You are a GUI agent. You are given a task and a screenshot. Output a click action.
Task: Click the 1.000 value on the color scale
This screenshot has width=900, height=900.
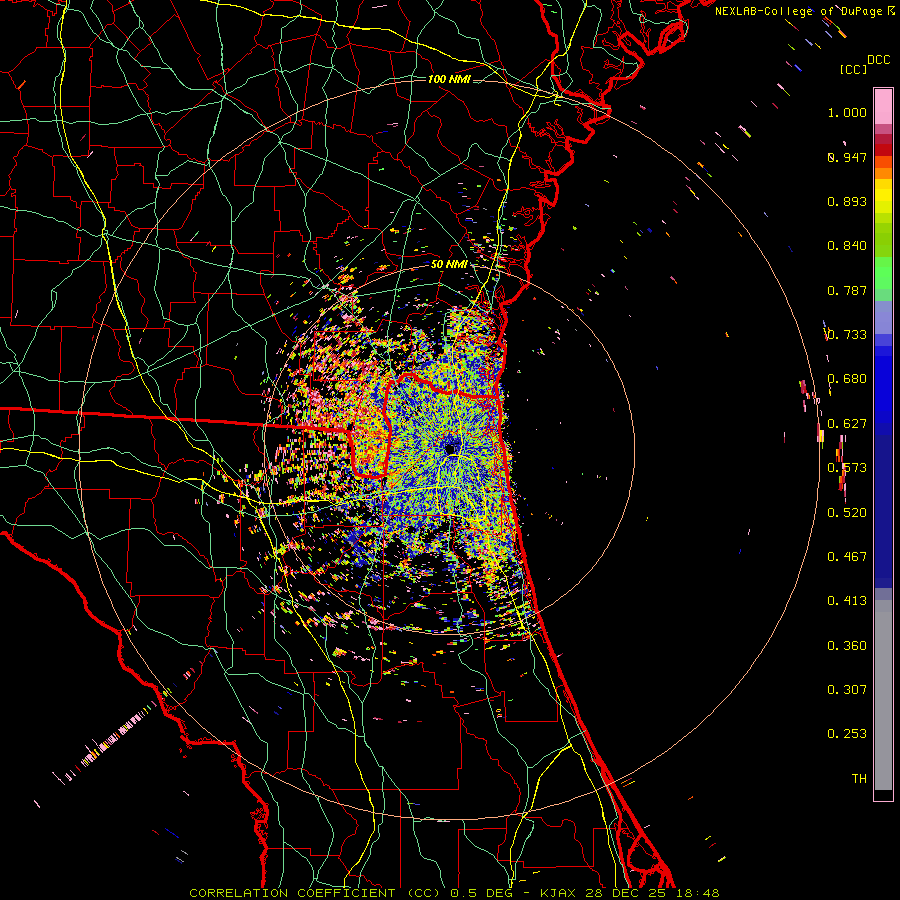click(847, 113)
